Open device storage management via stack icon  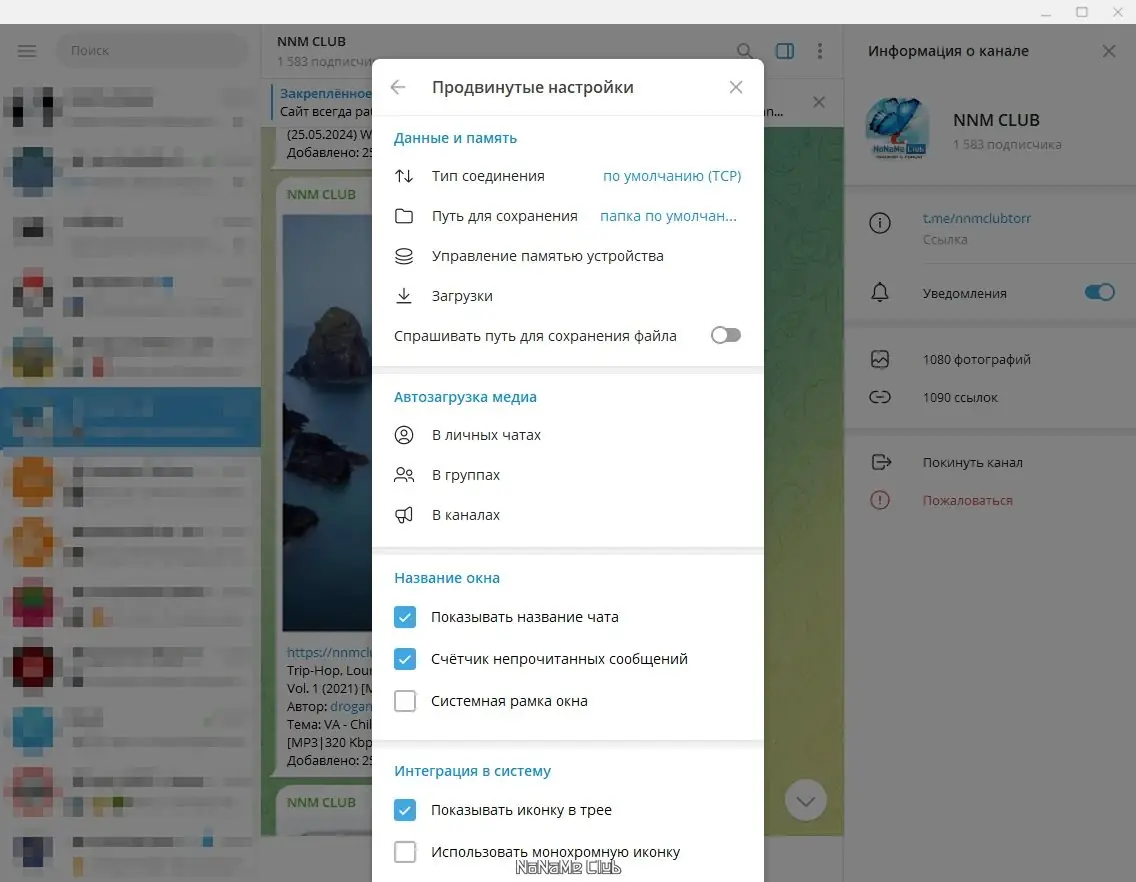(x=404, y=256)
